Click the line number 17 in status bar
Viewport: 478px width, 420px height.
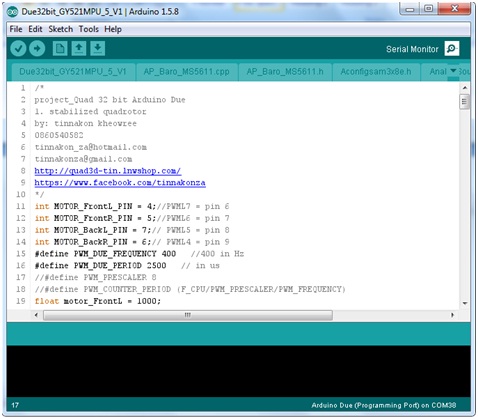[x=15, y=406]
